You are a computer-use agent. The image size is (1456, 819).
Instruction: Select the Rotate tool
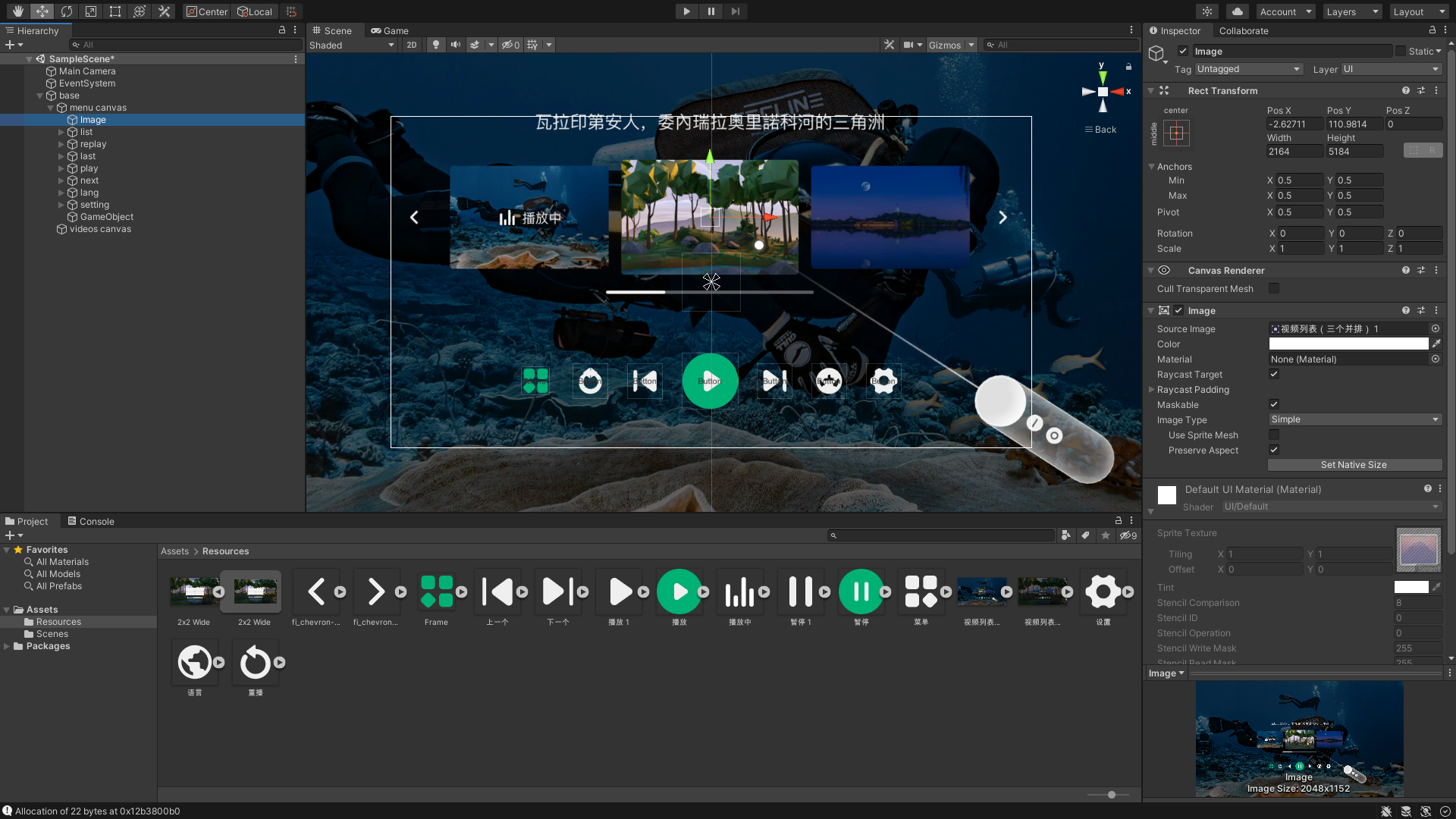tap(67, 11)
